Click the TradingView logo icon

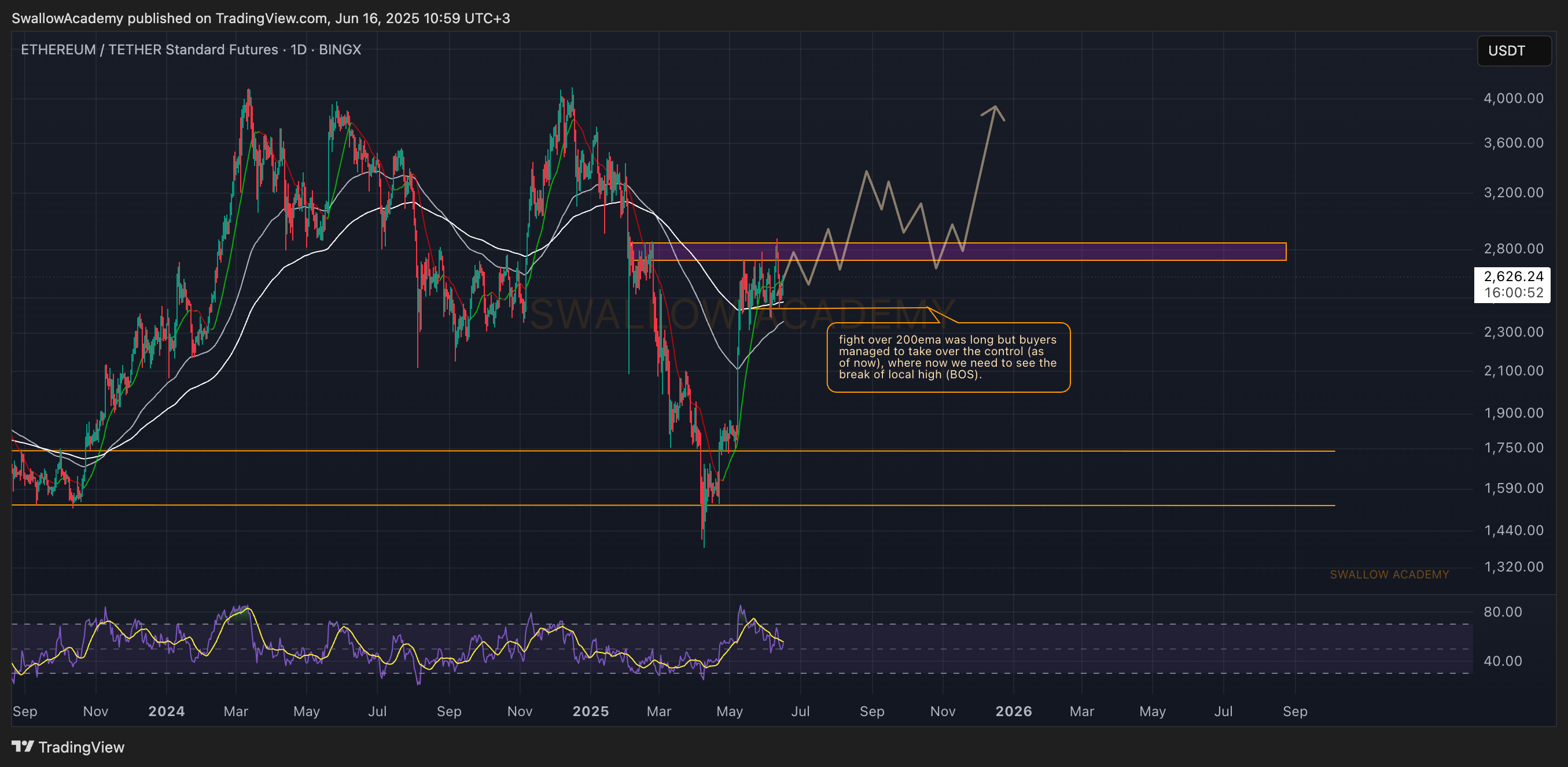(23, 746)
